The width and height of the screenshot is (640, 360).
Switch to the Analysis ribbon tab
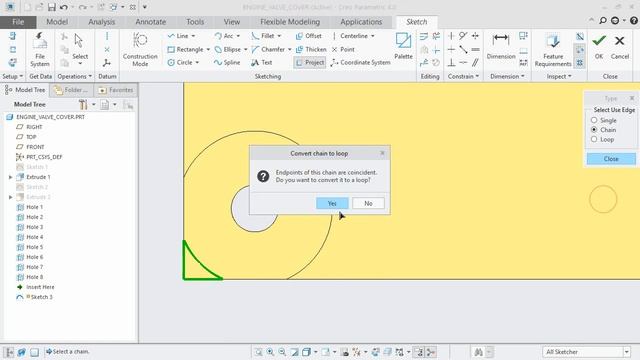102,22
